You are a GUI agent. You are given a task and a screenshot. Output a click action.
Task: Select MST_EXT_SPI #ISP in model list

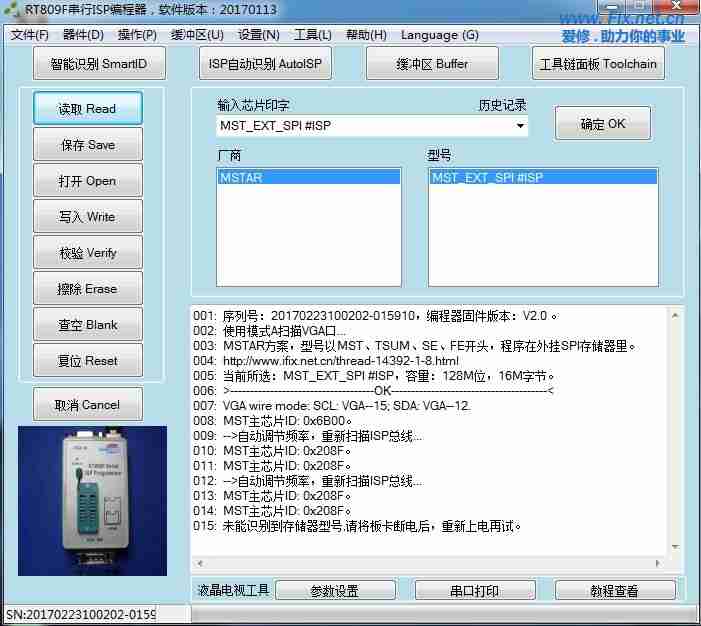tap(542, 177)
